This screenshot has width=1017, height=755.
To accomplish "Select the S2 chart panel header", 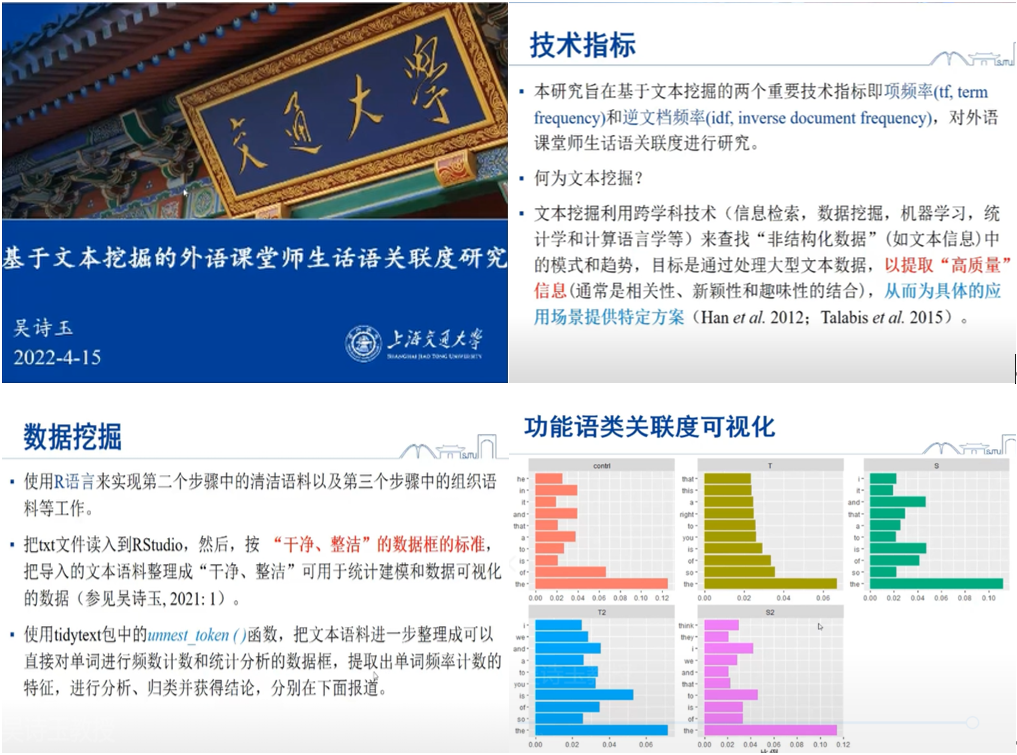I will [x=769, y=611].
